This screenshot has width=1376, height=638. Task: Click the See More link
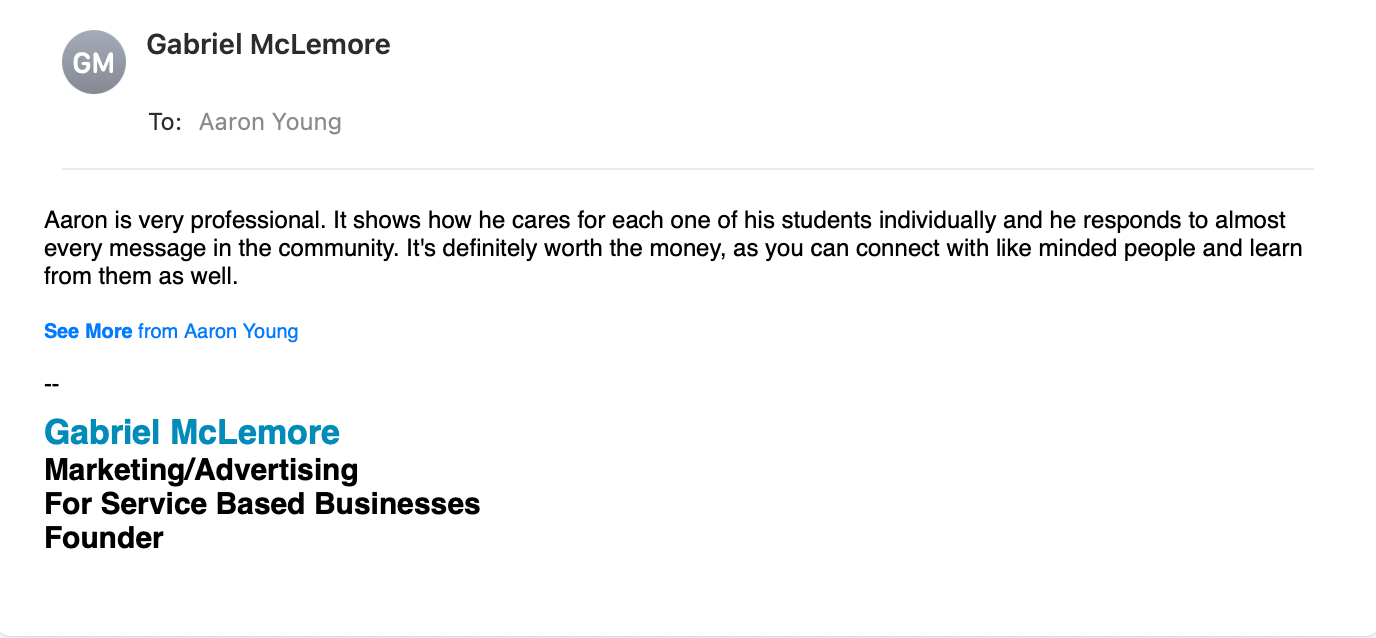pyautogui.click(x=88, y=331)
